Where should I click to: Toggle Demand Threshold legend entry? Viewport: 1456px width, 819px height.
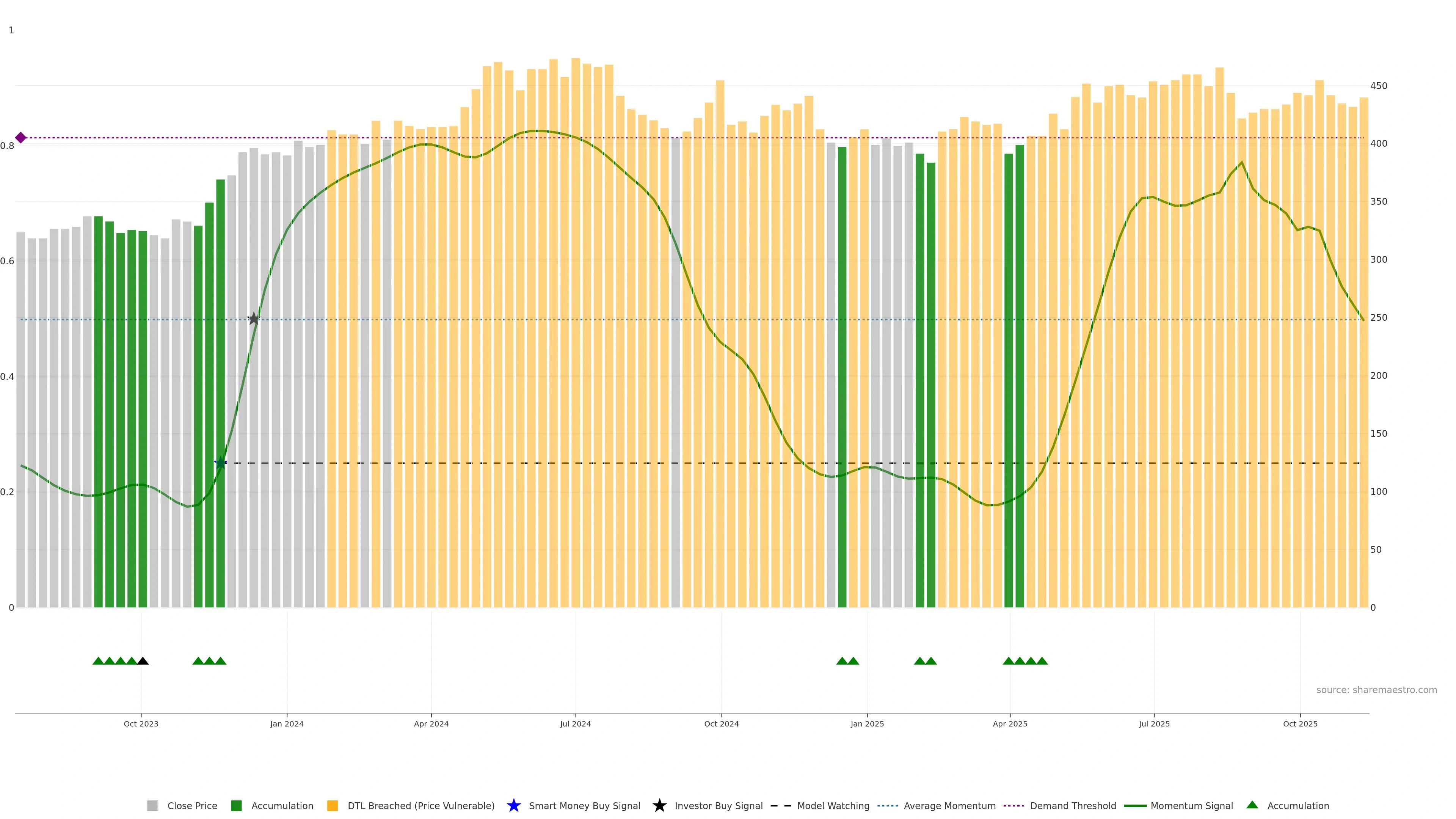pos(1073,805)
